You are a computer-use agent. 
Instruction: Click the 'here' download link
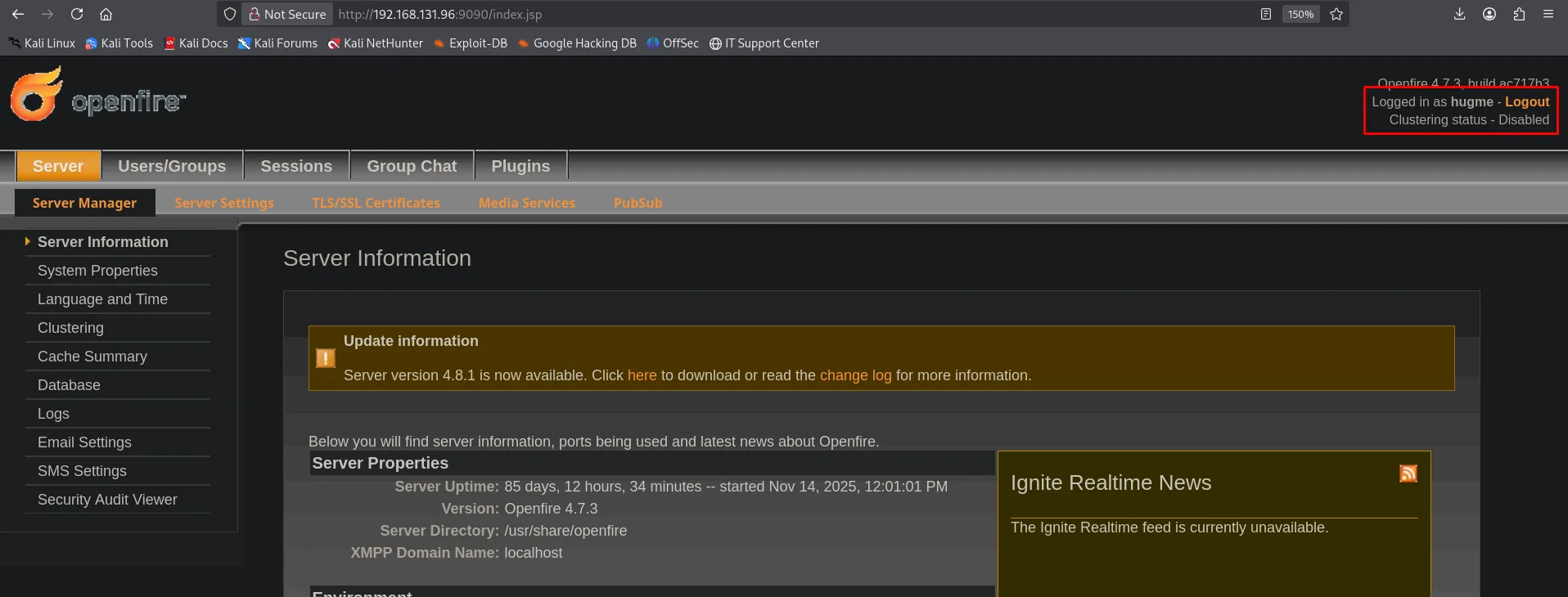click(x=642, y=375)
